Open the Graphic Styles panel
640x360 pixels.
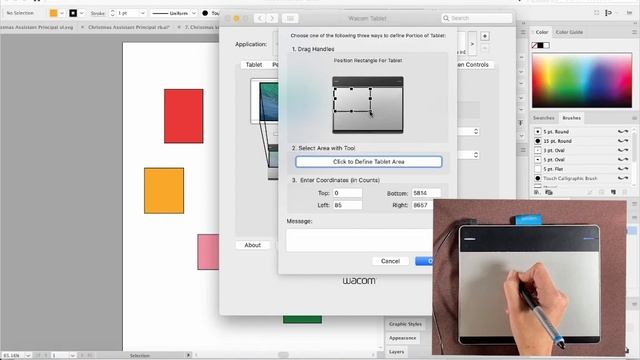tap(405, 324)
